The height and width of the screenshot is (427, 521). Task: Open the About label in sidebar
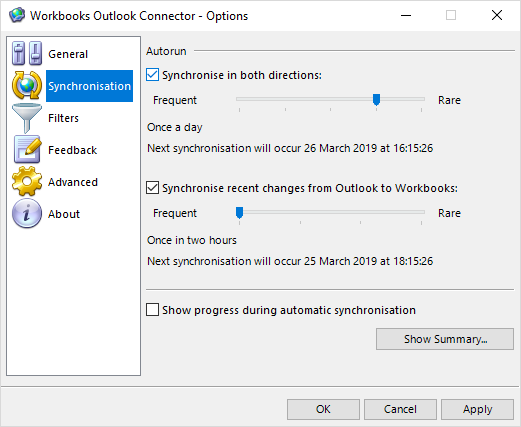coord(64,214)
